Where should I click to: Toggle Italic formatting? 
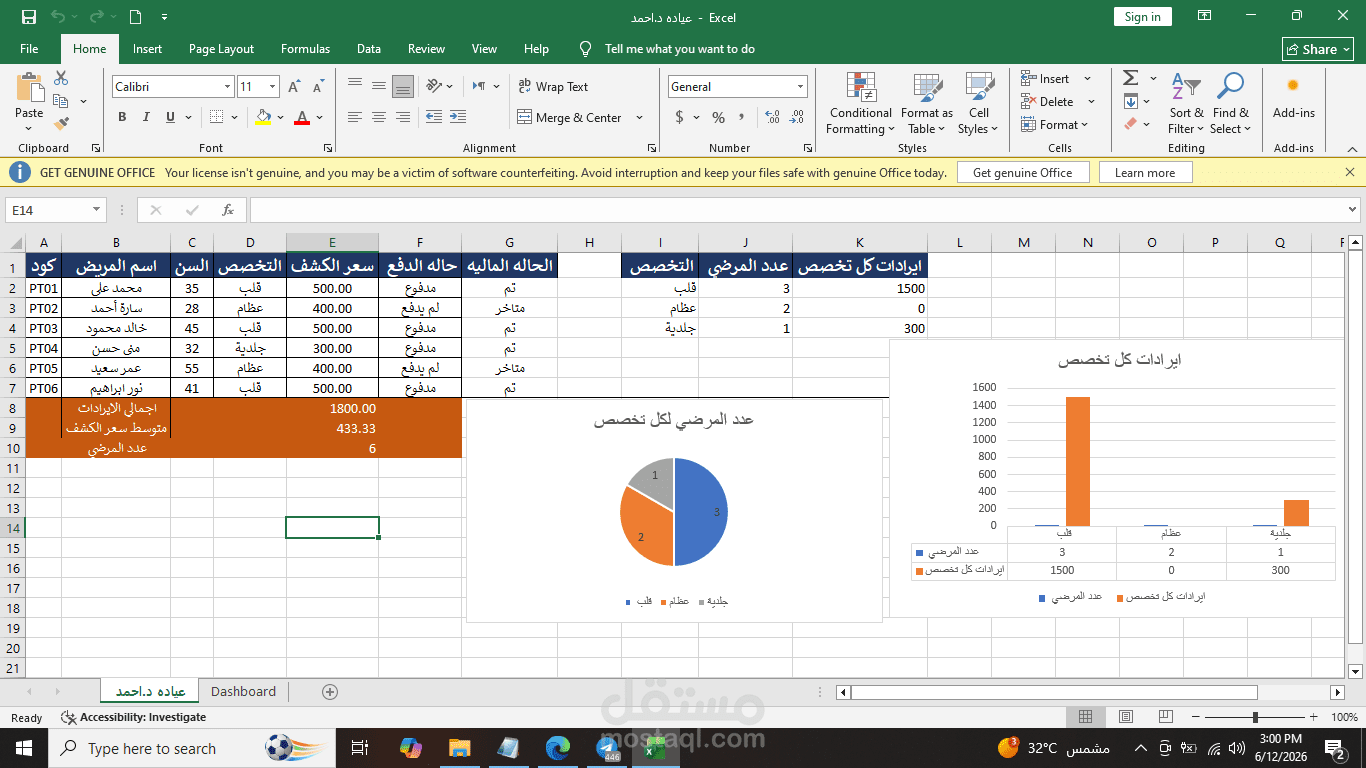click(x=145, y=117)
